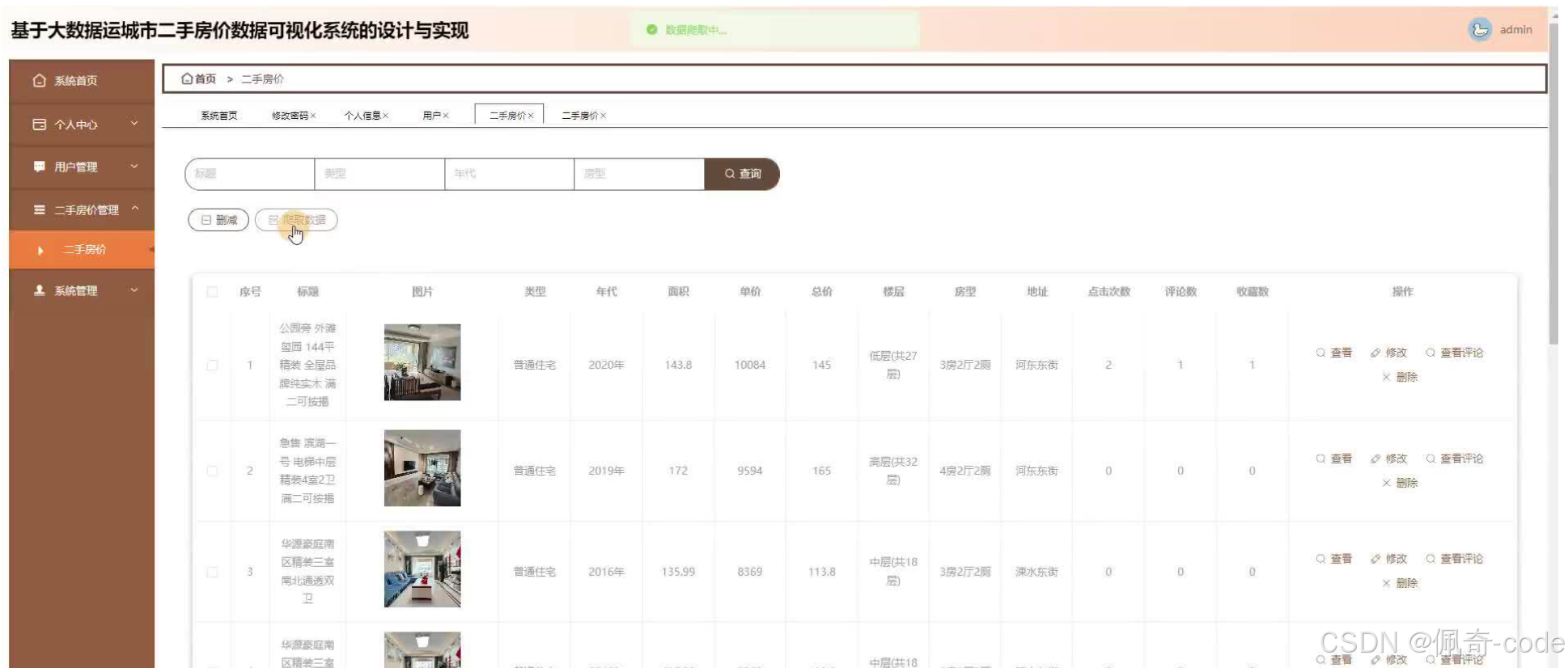This screenshot has height=668, width=1568.
Task: Click the 面积 column header
Action: [x=678, y=292]
